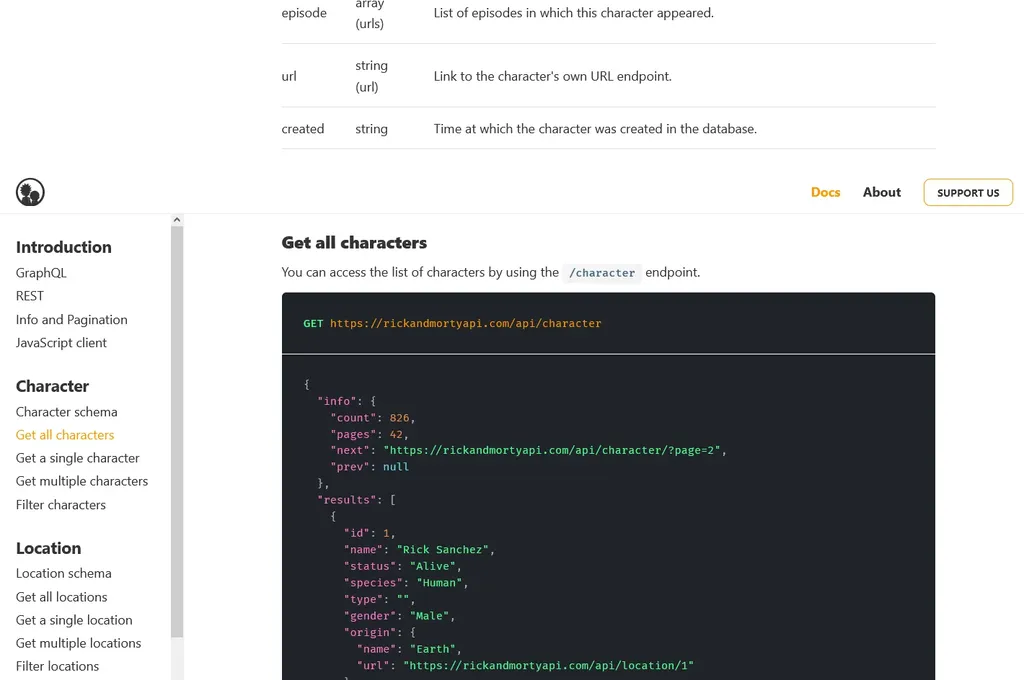Click the Rick and Morty API logo
Viewport: 1024px width, 680px height.
(30, 192)
